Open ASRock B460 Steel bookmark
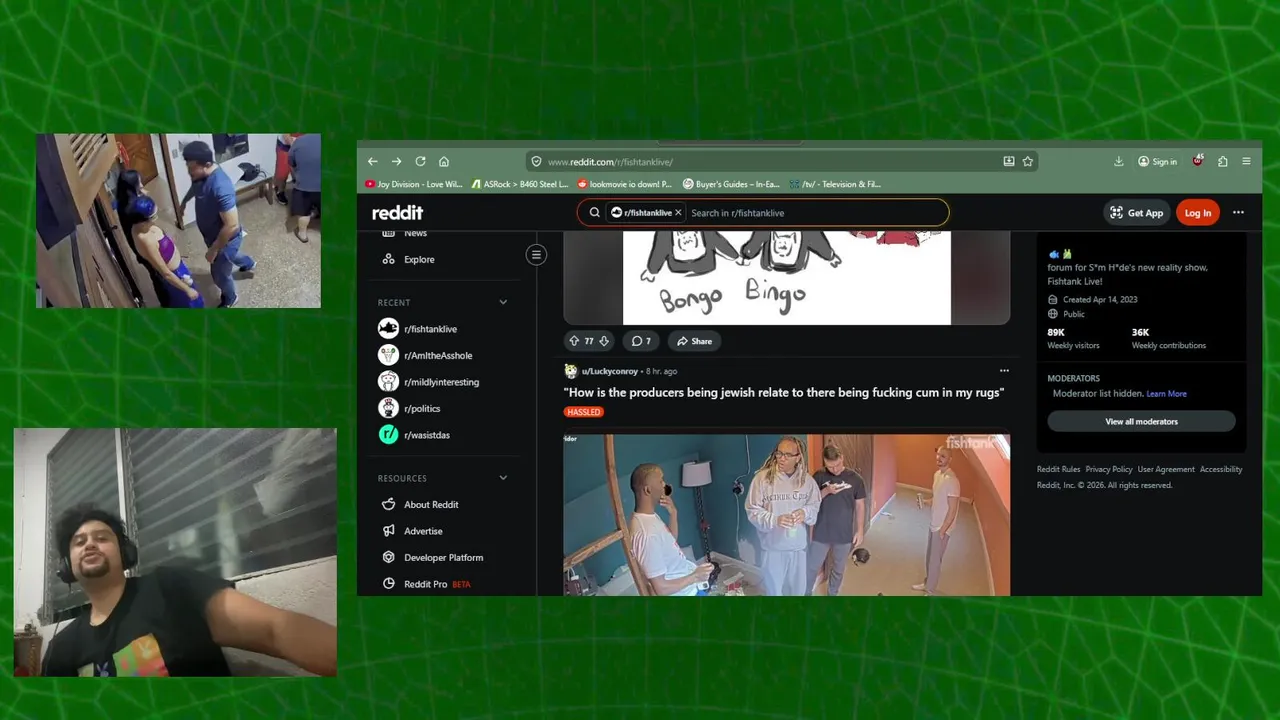Viewport: 1280px width, 720px height. [x=519, y=184]
